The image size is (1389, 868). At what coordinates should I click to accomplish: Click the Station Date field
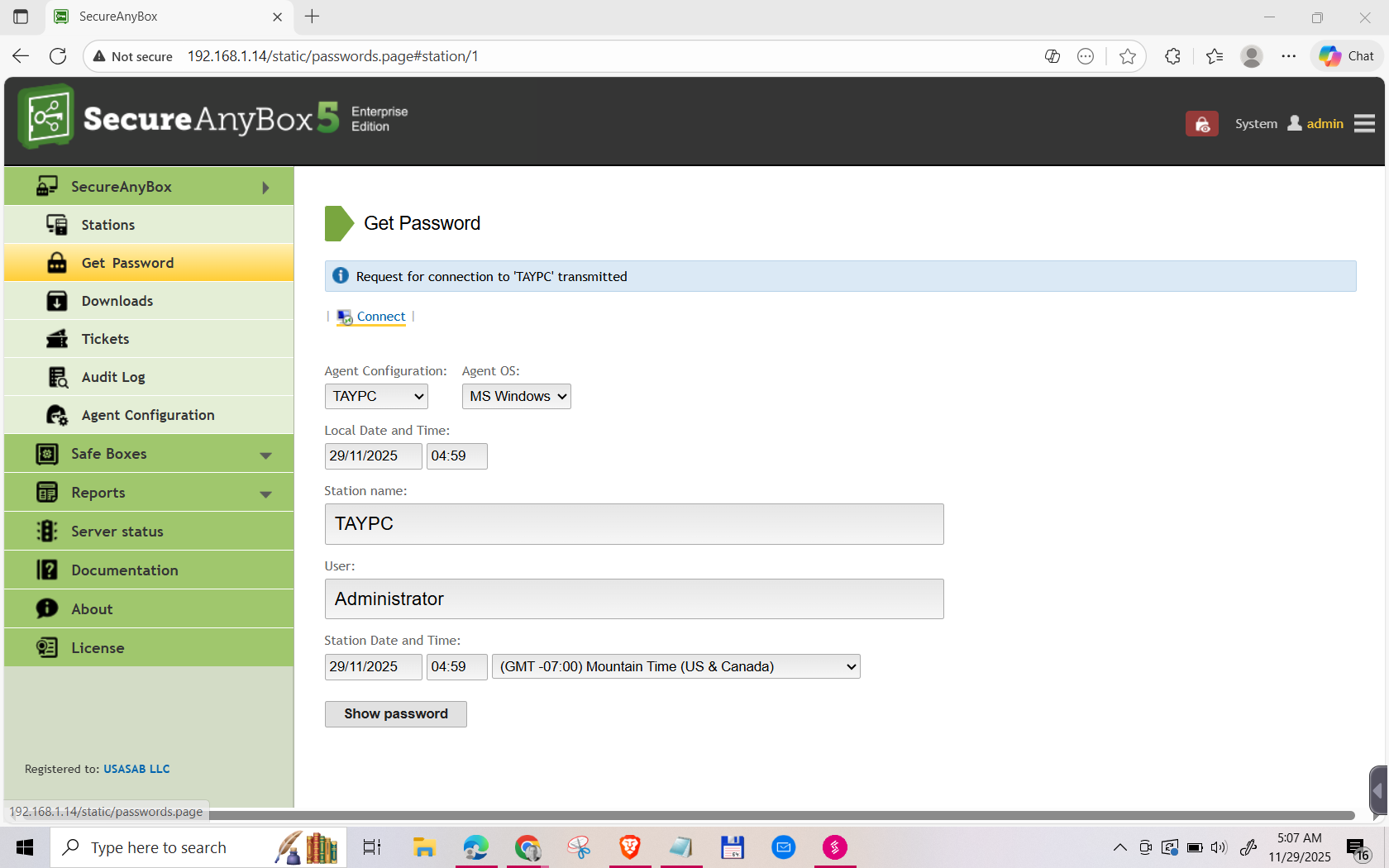click(x=373, y=667)
